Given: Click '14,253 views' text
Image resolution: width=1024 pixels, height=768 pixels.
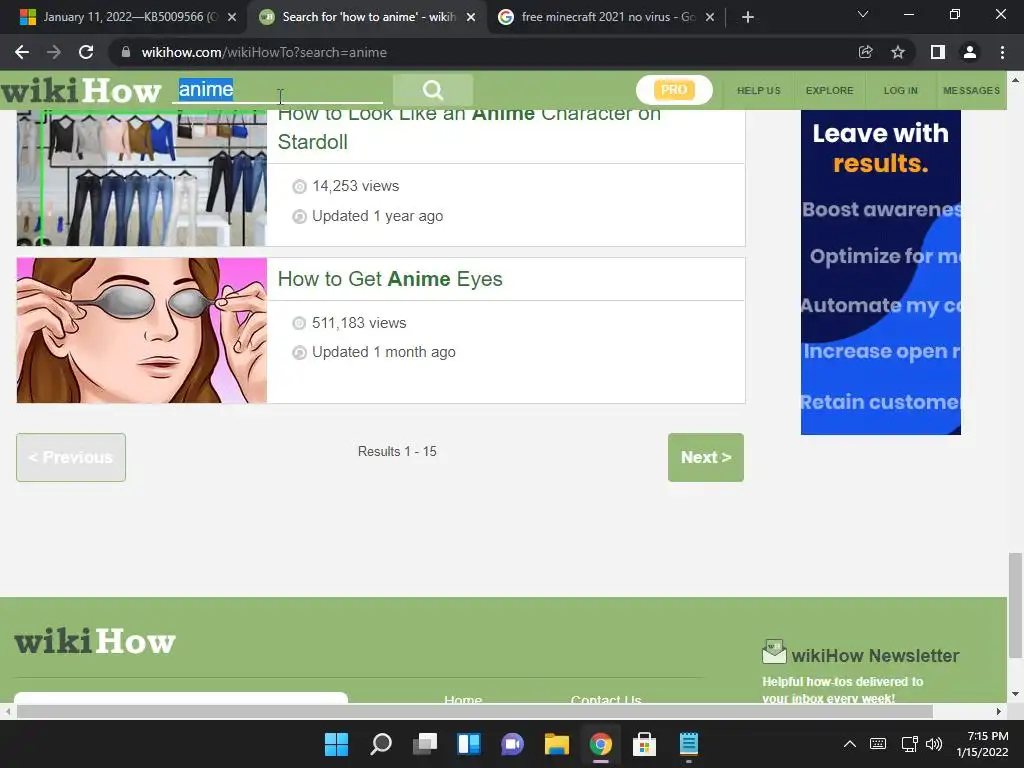Looking at the screenshot, I should click(x=355, y=186).
